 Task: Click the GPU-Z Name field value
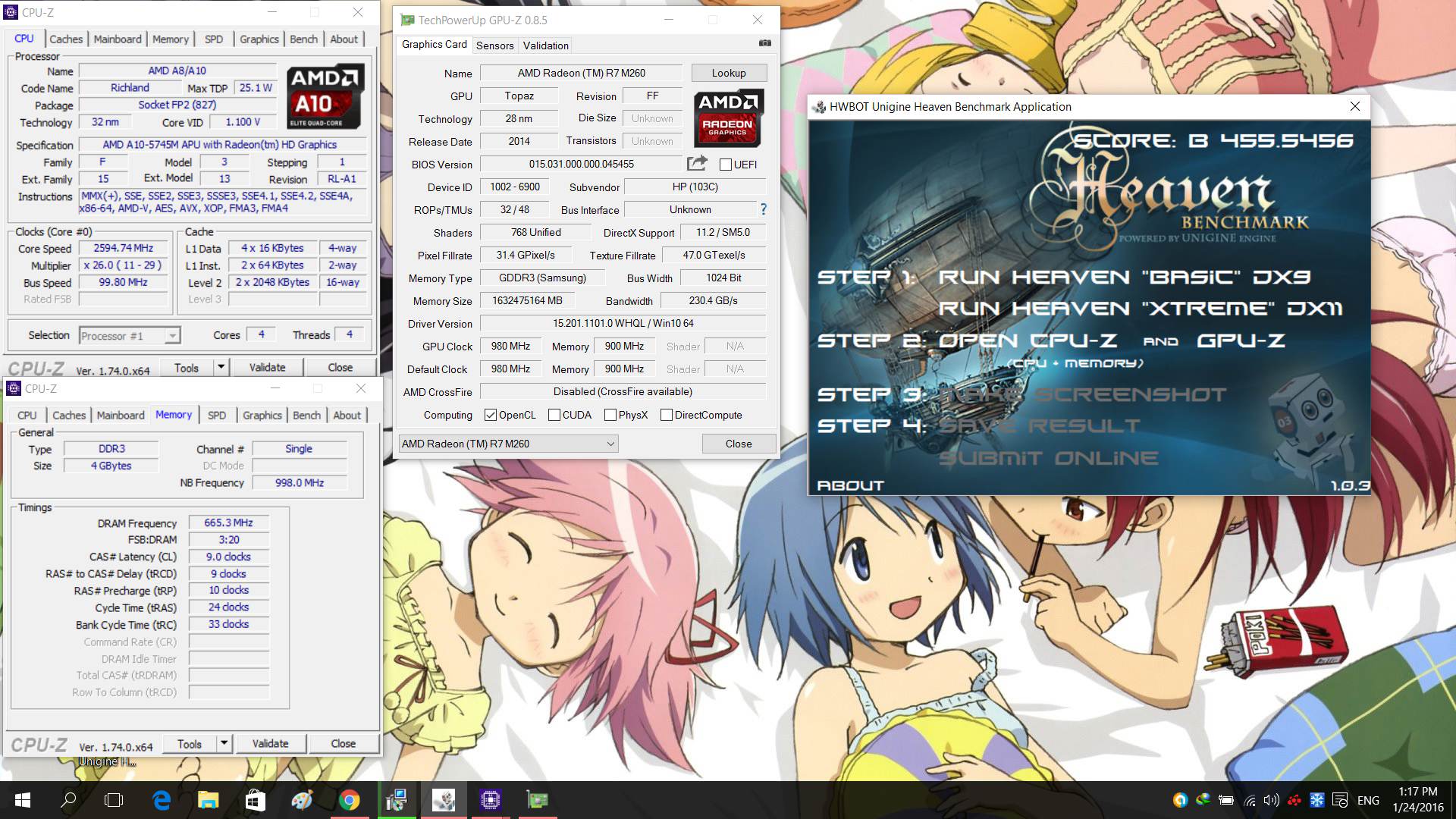(582, 73)
